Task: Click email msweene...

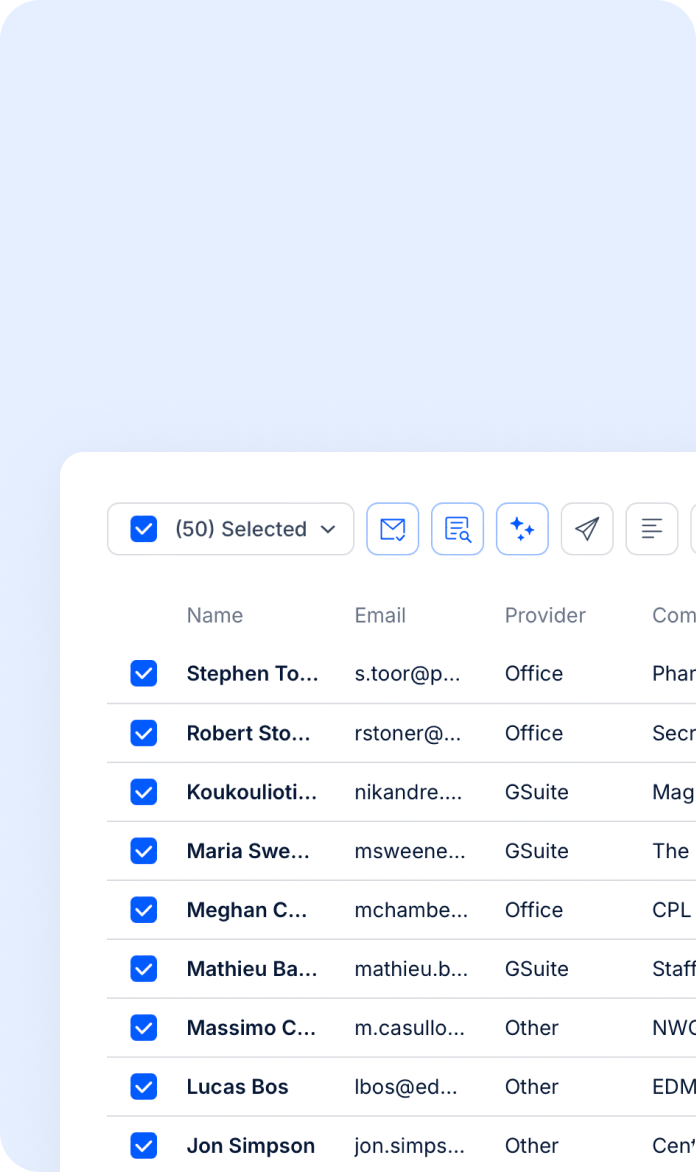Action: (x=410, y=851)
